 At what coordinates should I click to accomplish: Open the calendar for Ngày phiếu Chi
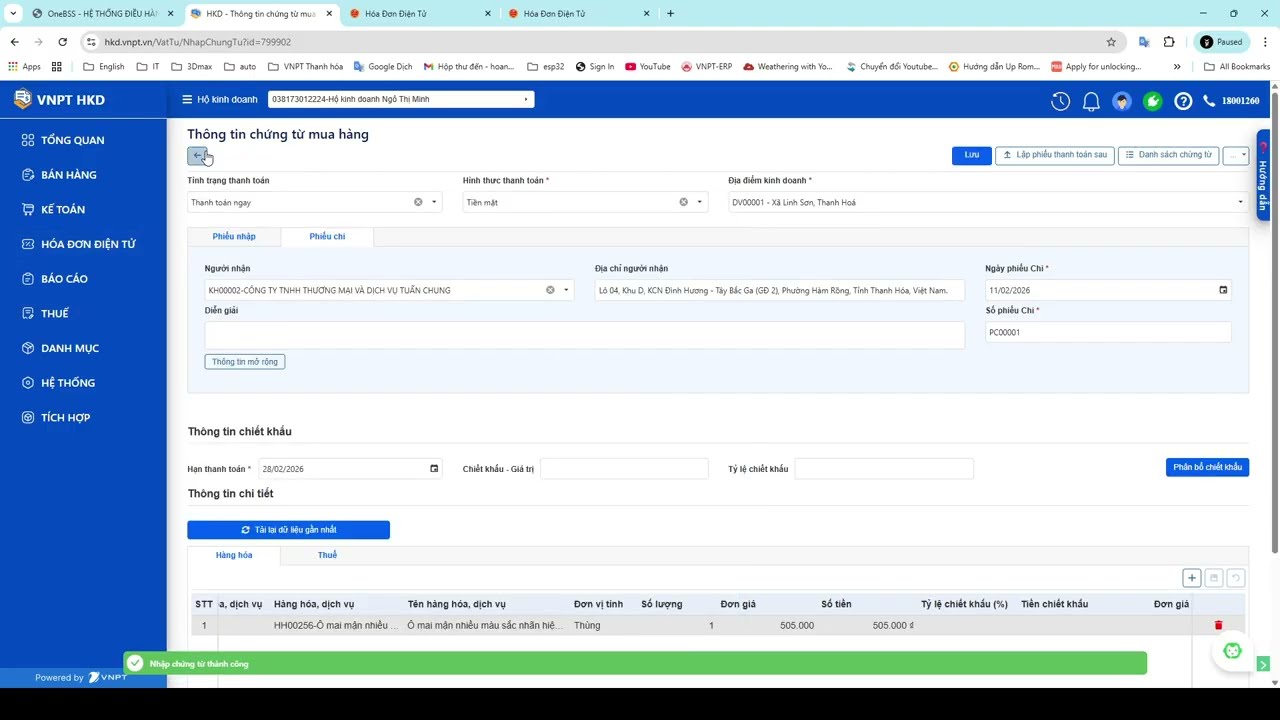(x=1223, y=290)
